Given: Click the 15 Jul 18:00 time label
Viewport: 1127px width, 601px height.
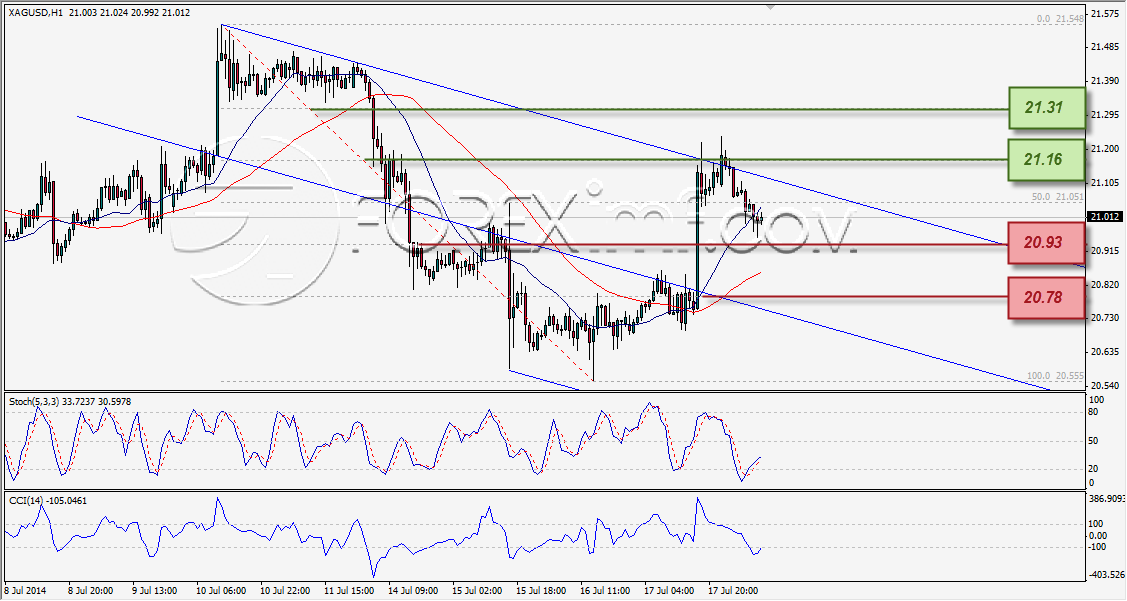Looking at the screenshot, I should pyautogui.click(x=540, y=591).
